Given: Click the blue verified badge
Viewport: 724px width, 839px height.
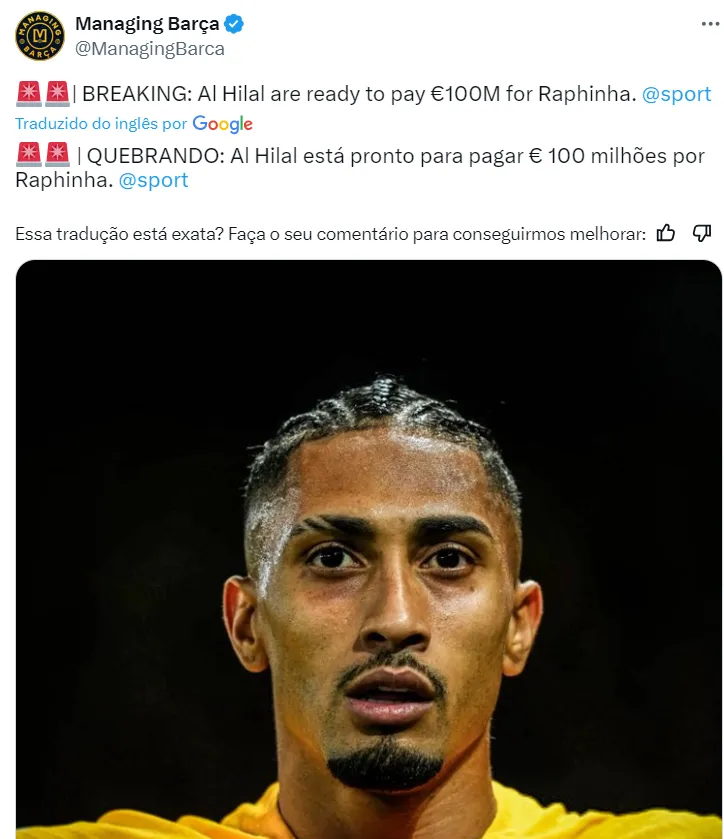Looking at the screenshot, I should (234, 24).
